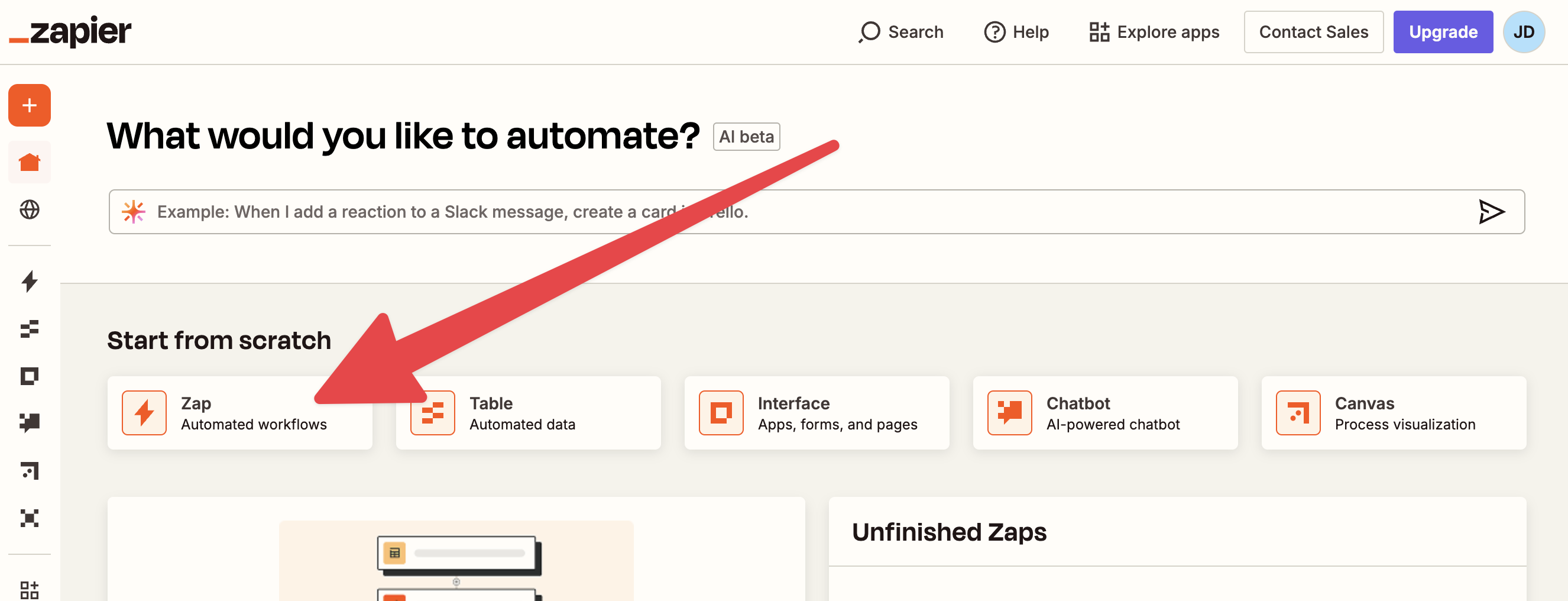Click the Zapier logo
The width and height of the screenshot is (1568, 601).
(x=70, y=32)
